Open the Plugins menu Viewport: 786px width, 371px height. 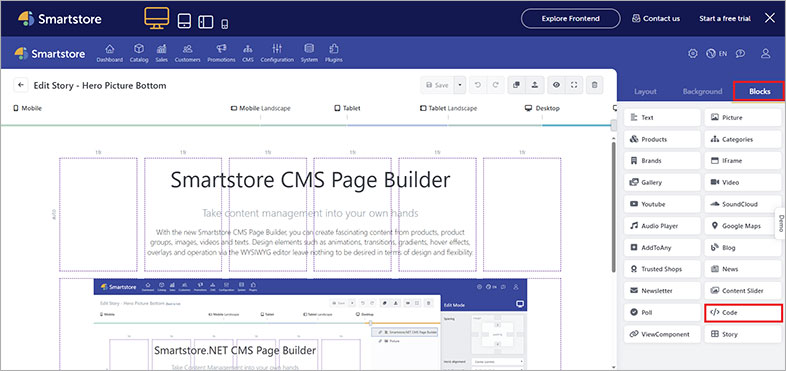click(333, 53)
